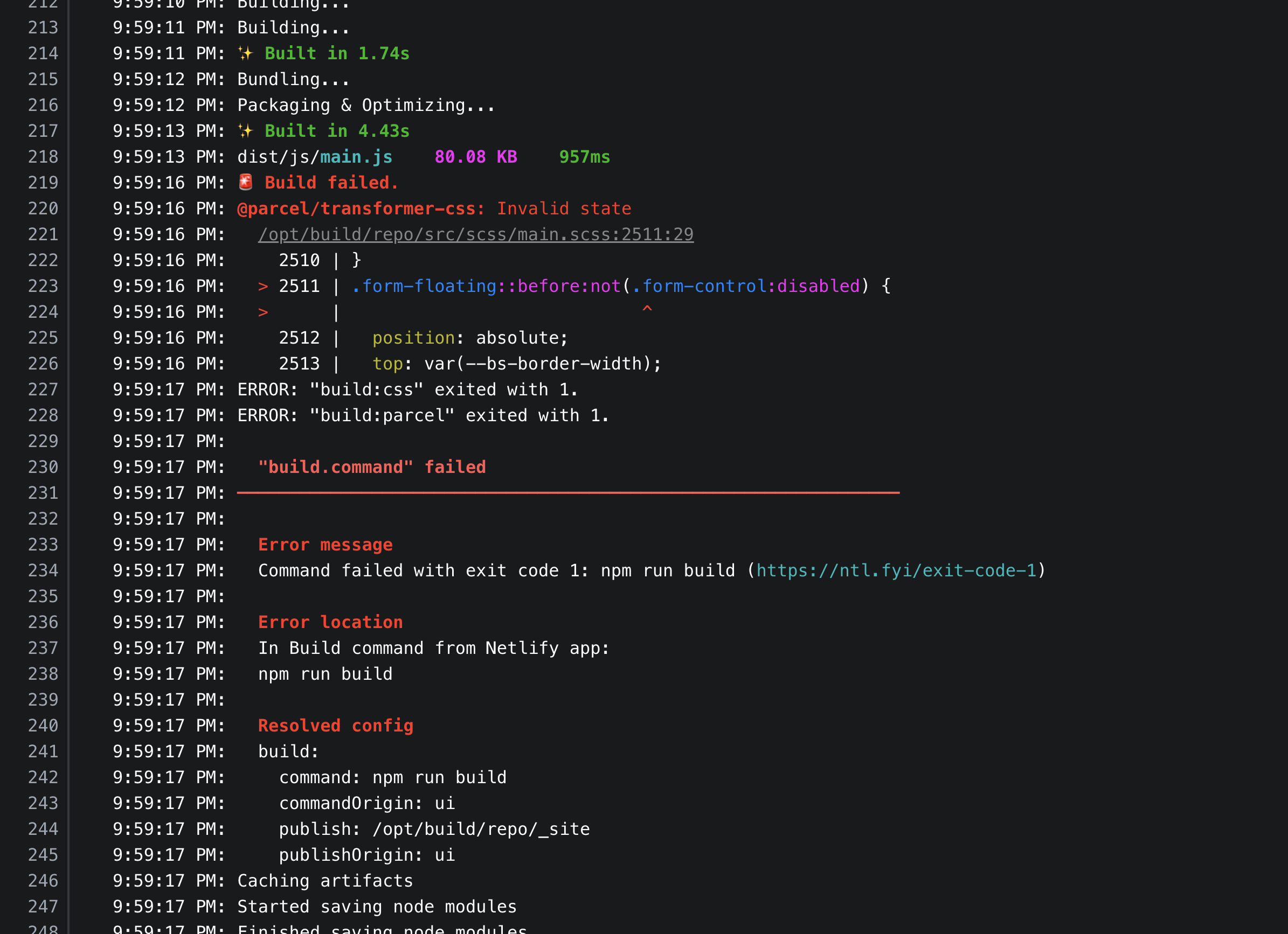The width and height of the screenshot is (1288, 934).
Task: Click the 'top: var(--bs-border-width);' code line
Action: pos(517,364)
